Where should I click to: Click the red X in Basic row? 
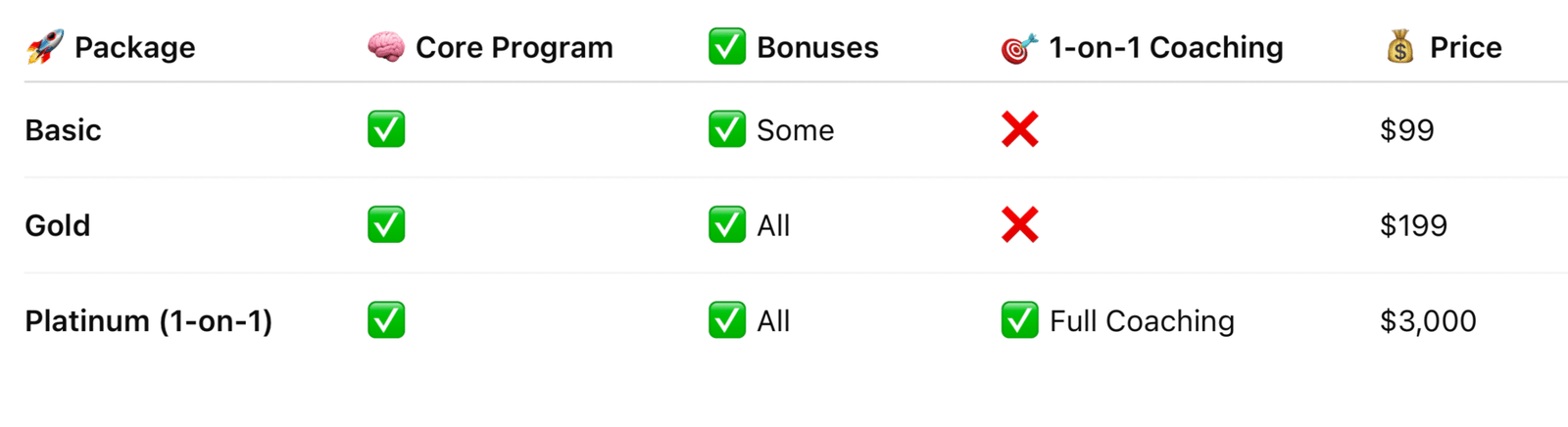(1020, 129)
